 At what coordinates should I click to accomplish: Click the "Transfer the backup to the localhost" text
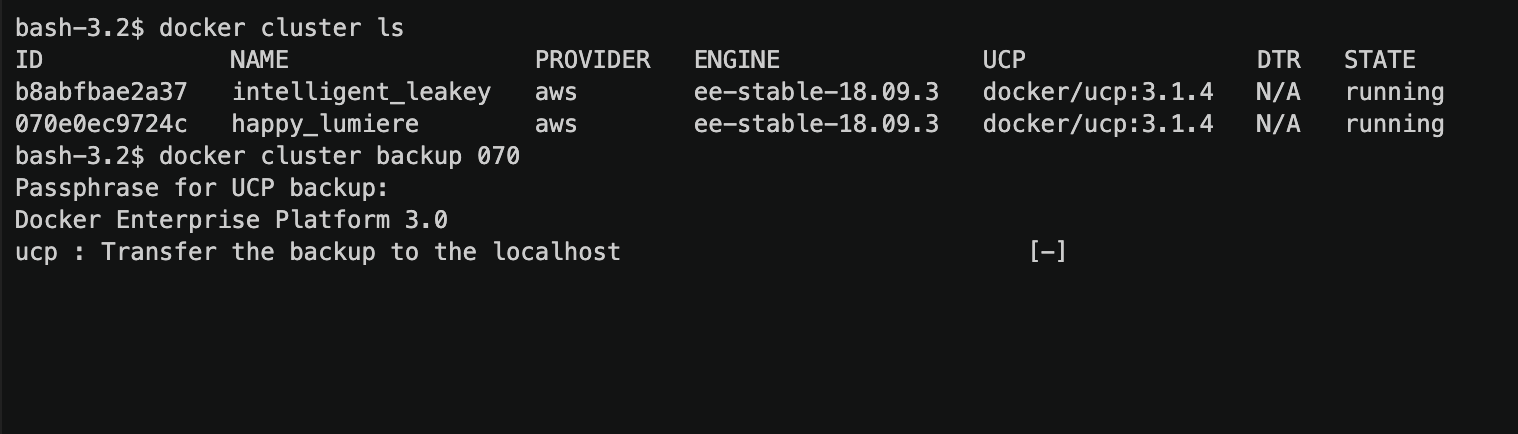point(361,252)
